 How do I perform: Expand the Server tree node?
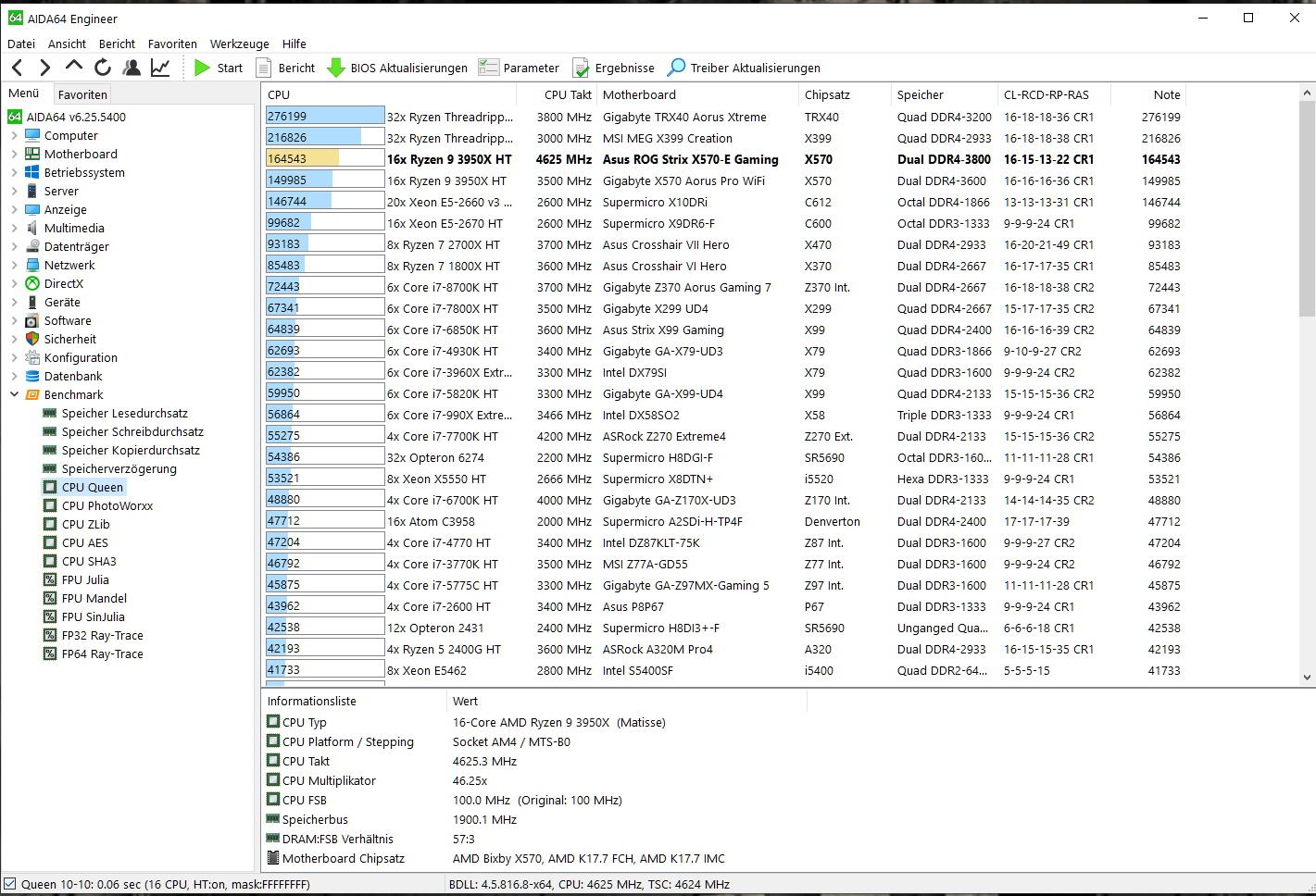pos(15,191)
